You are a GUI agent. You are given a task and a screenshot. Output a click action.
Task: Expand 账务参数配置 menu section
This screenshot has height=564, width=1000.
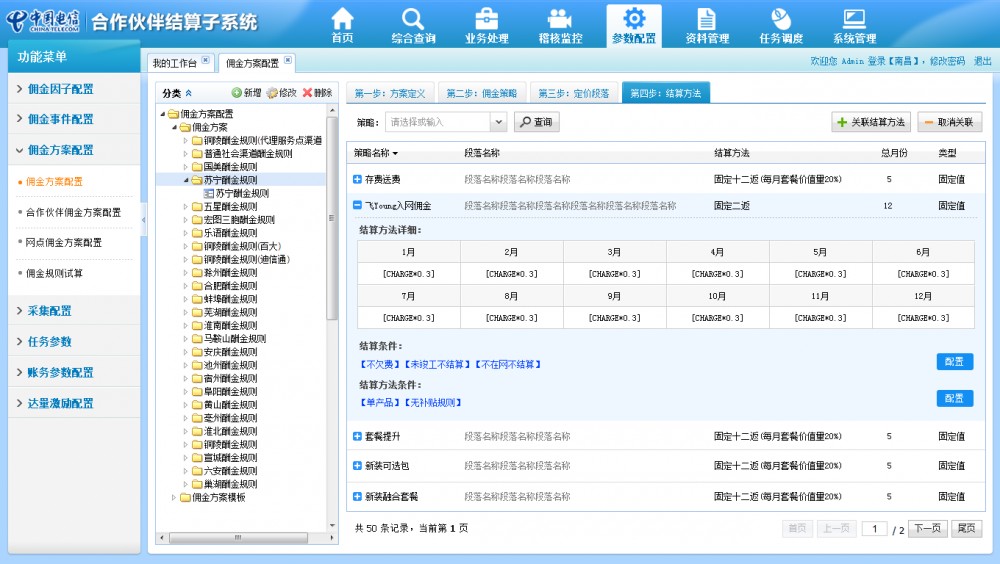point(74,372)
